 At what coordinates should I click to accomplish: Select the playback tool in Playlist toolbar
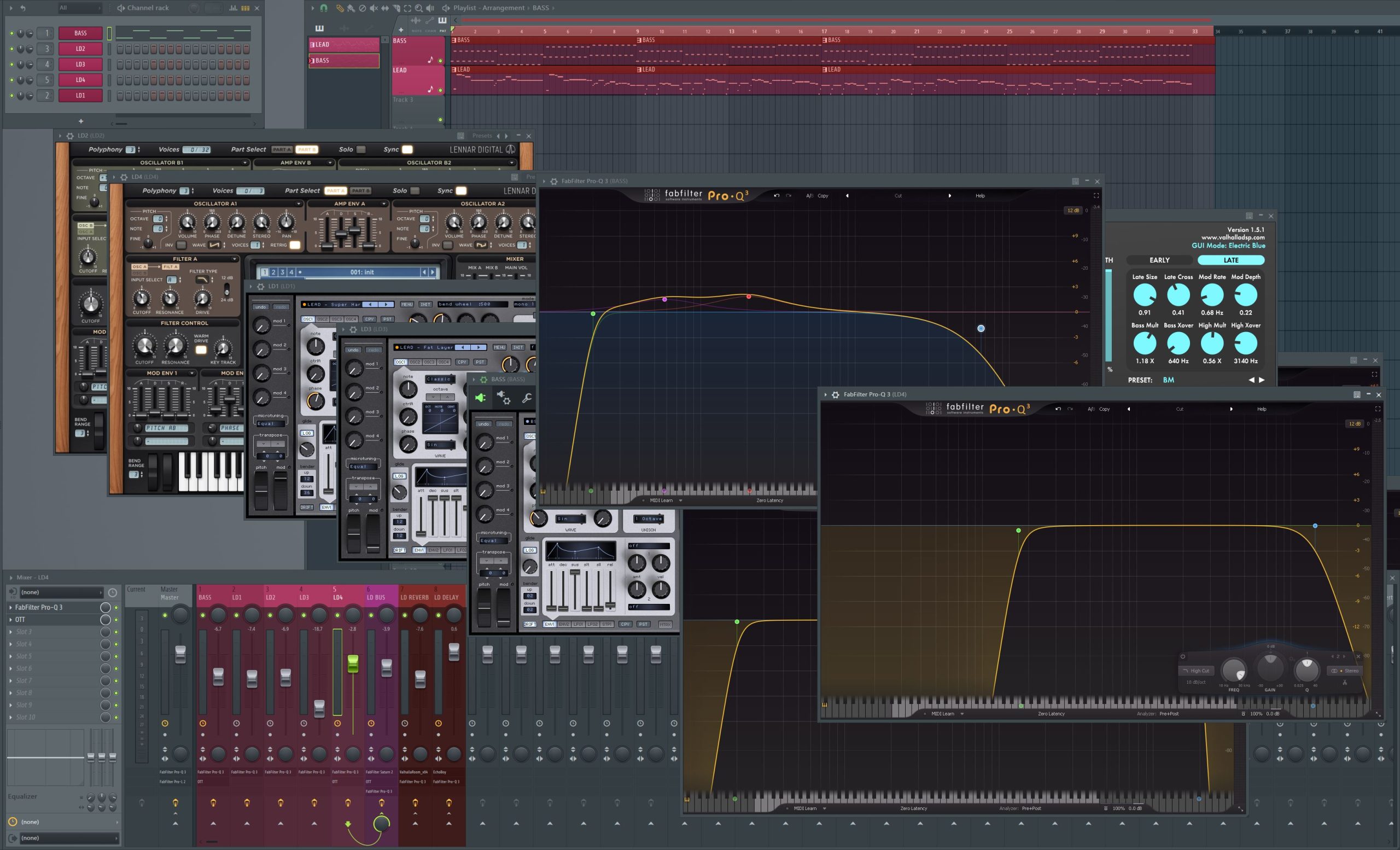(430, 8)
